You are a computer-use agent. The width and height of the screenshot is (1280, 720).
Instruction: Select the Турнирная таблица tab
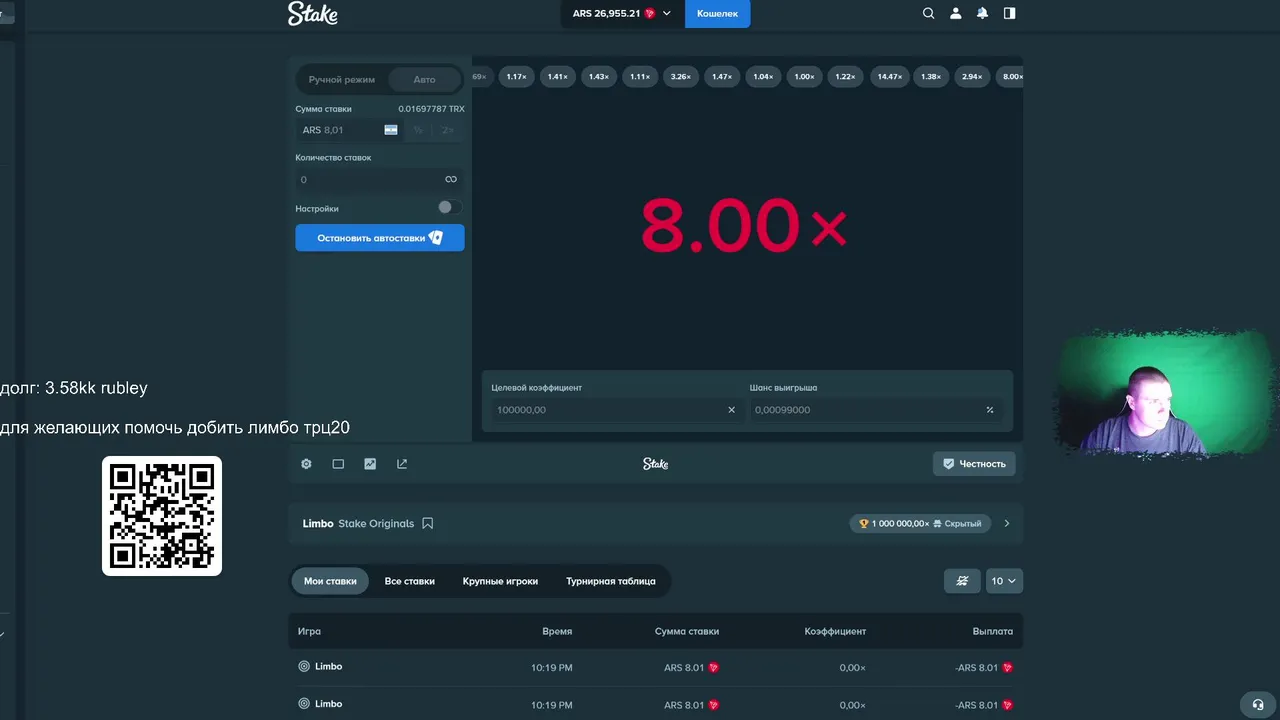pos(611,581)
